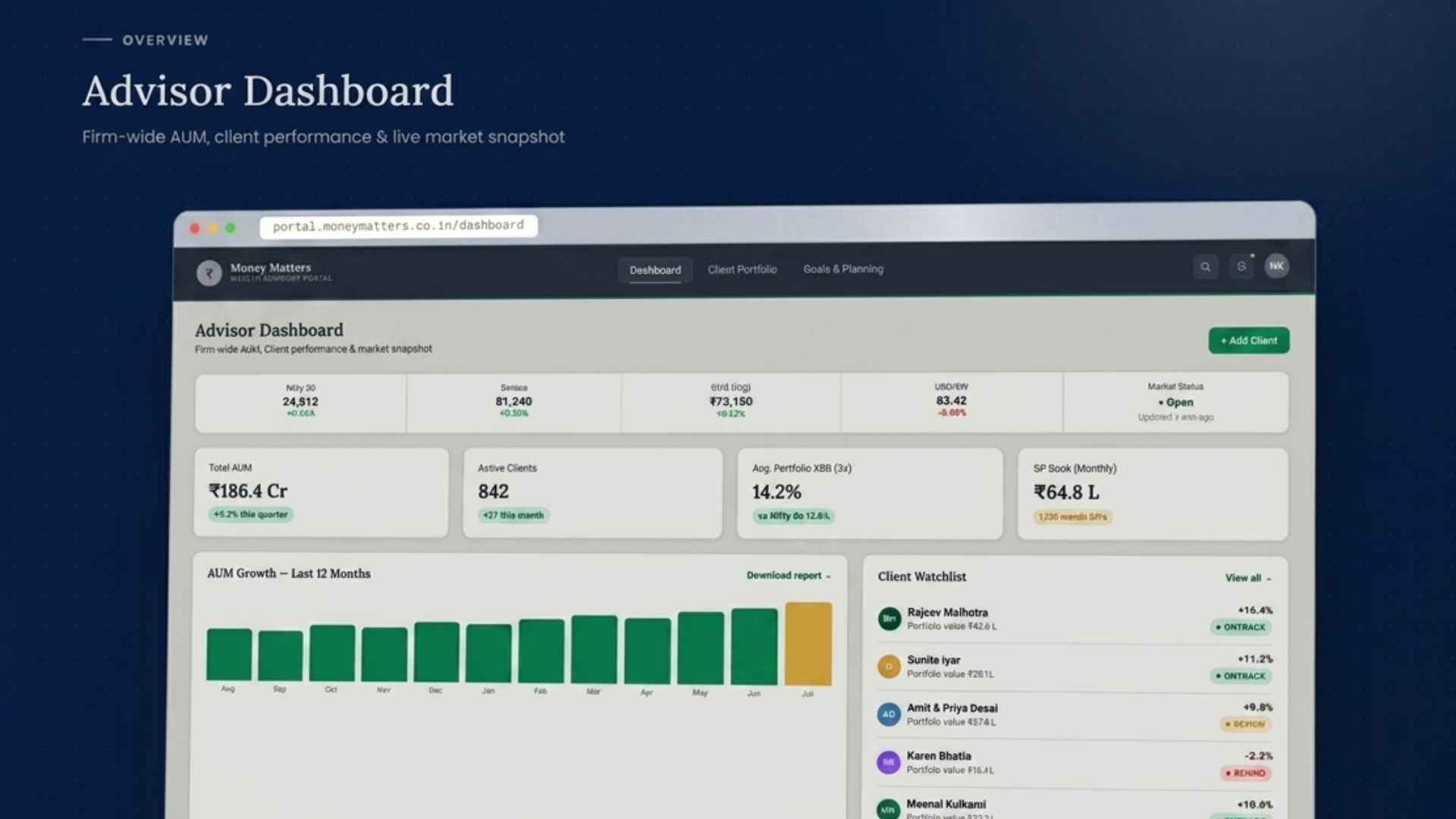Image resolution: width=1456 pixels, height=819 pixels.
Task: Click Sunita Iyer's avatar icon
Action: pos(889,667)
